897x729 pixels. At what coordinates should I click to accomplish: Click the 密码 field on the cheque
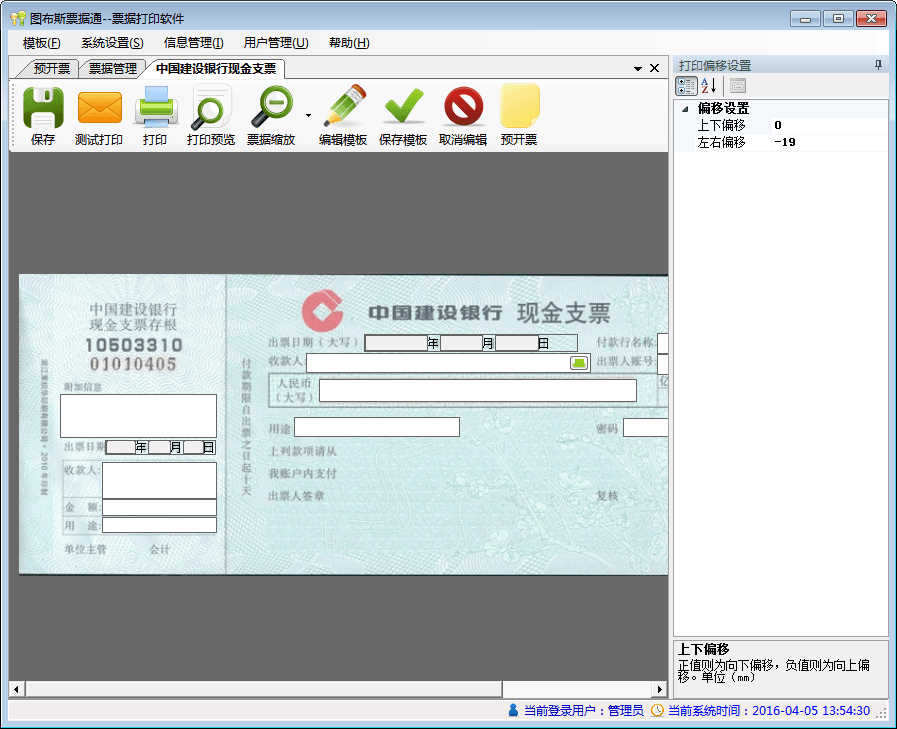[646, 427]
